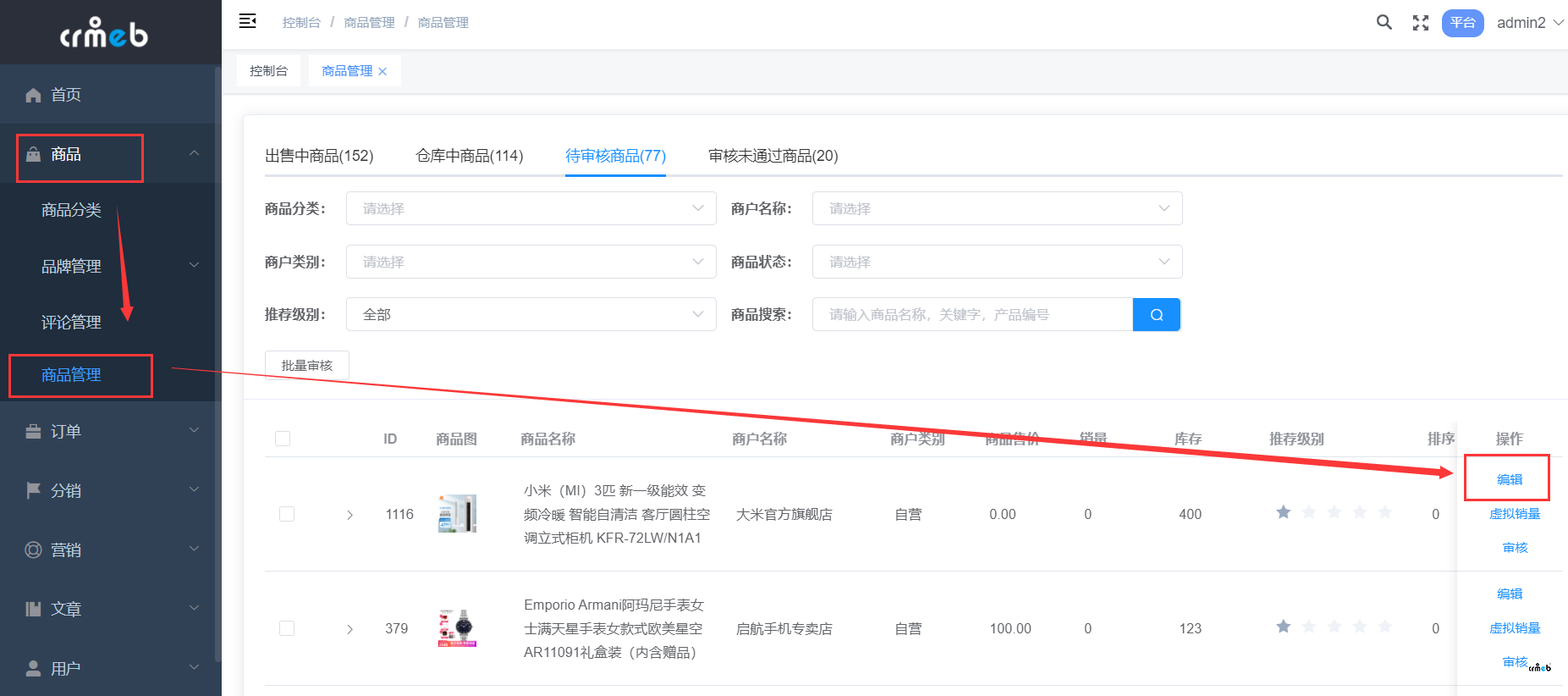Click the target icon beside 营销
Image resolution: width=1568 pixels, height=696 pixels.
click(x=33, y=550)
